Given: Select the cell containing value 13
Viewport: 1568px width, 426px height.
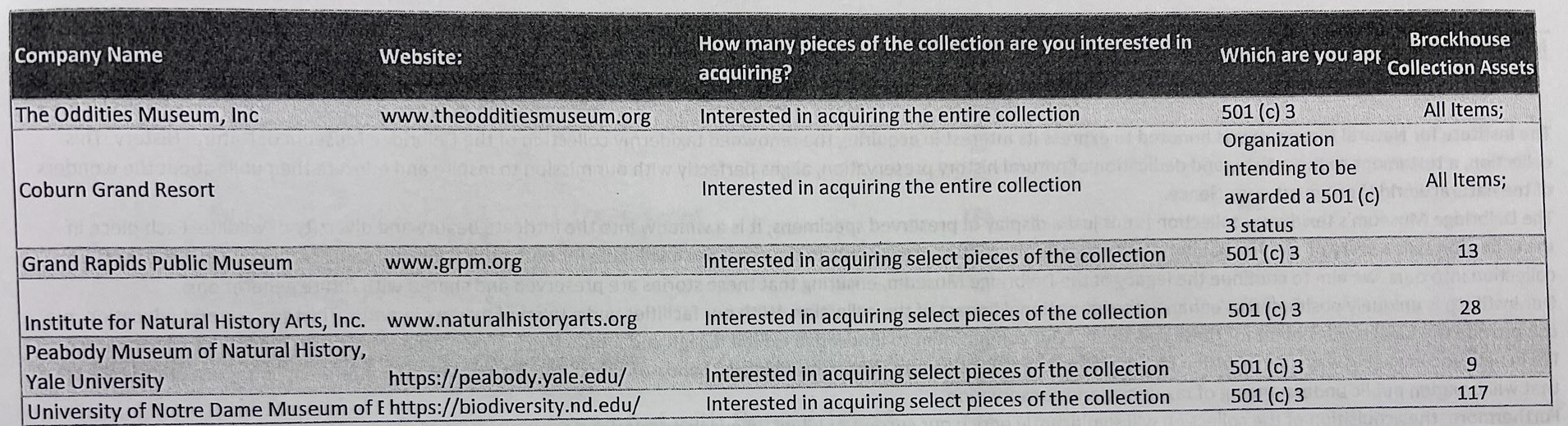Looking at the screenshot, I should point(1468,251).
